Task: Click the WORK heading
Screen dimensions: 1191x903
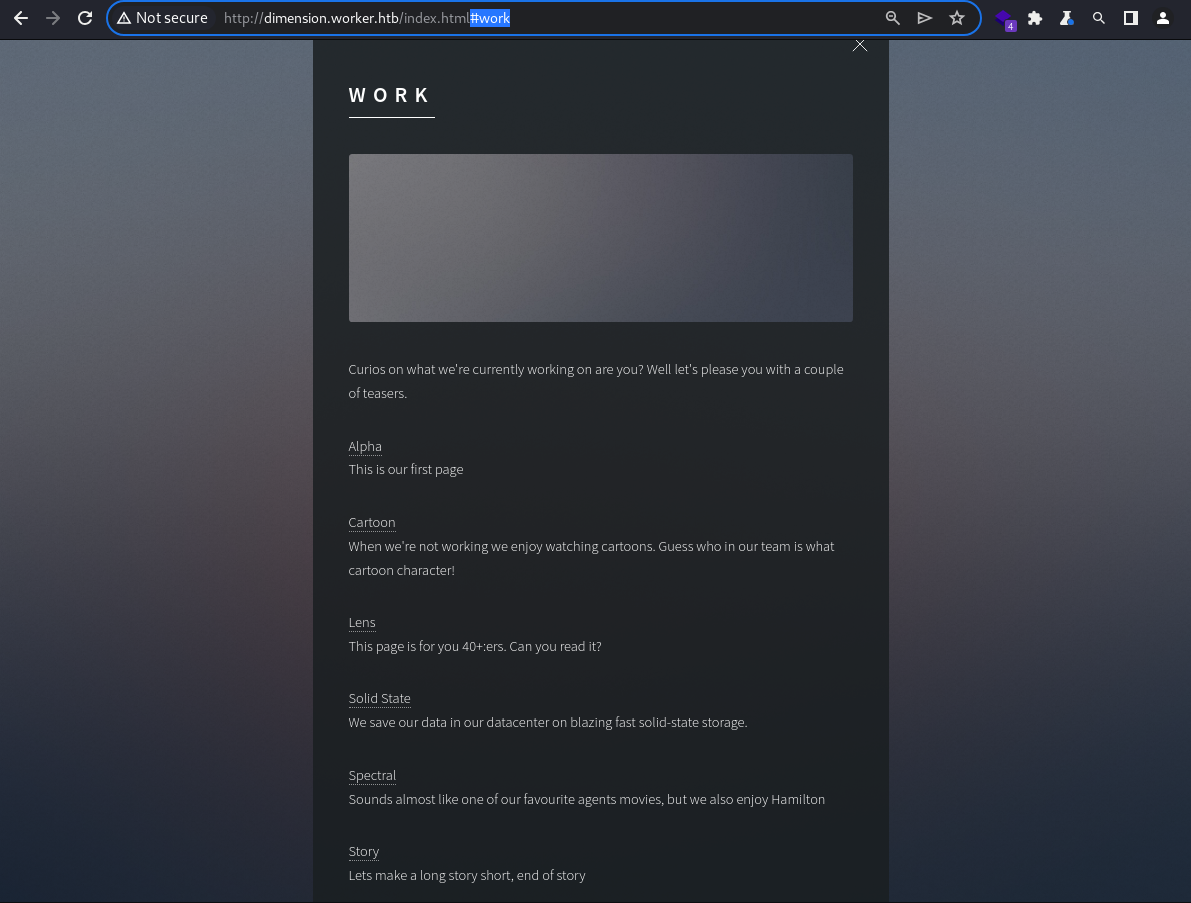Action: click(389, 96)
